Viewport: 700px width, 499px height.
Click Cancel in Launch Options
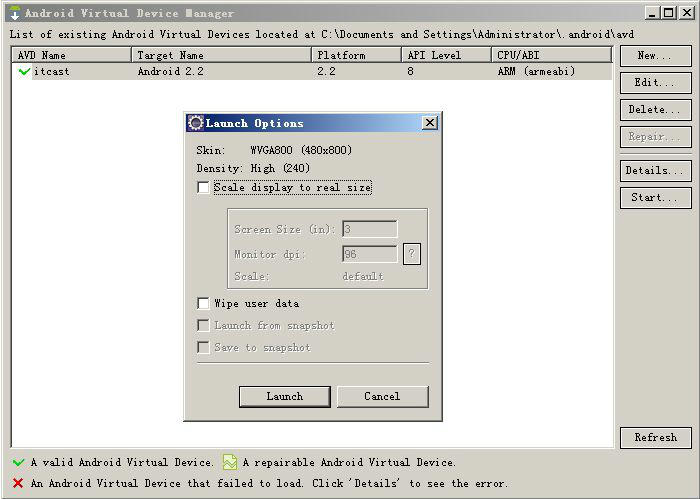[x=383, y=397]
